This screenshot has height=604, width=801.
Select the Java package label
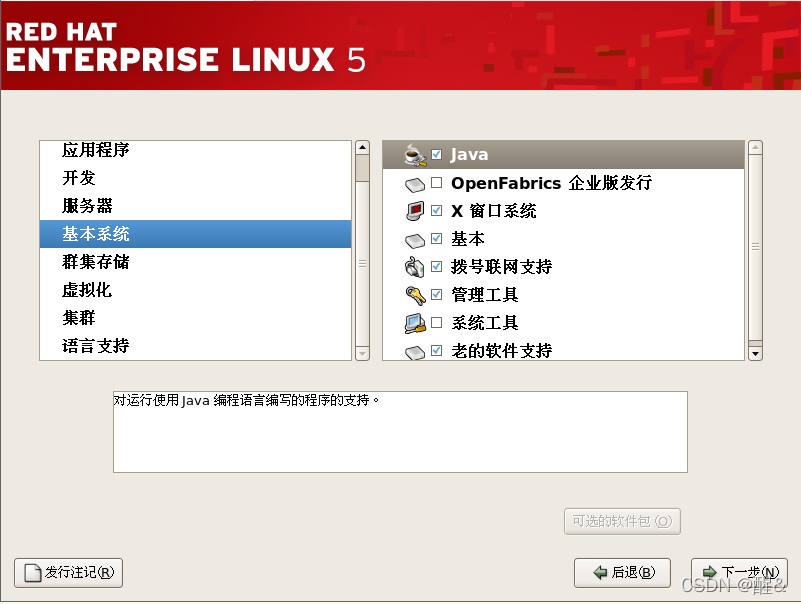[469, 155]
